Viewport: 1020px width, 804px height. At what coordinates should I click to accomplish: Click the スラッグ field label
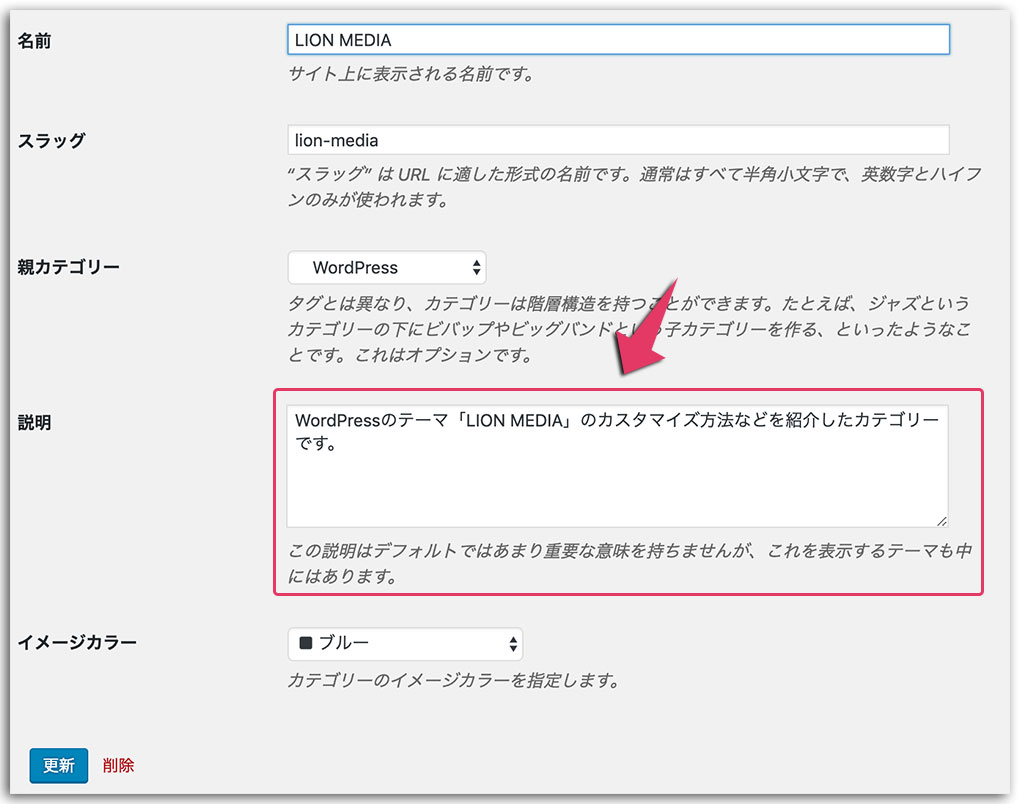click(51, 141)
